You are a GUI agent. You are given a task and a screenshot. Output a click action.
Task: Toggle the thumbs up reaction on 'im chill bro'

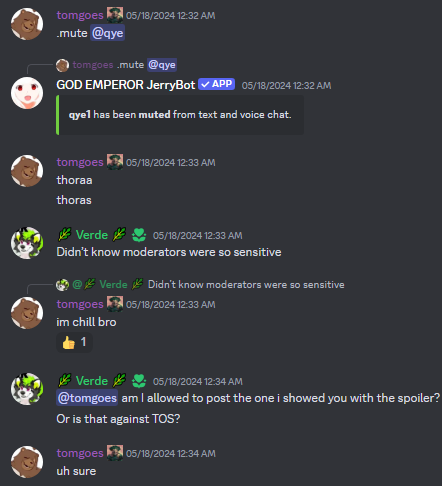coord(74,342)
